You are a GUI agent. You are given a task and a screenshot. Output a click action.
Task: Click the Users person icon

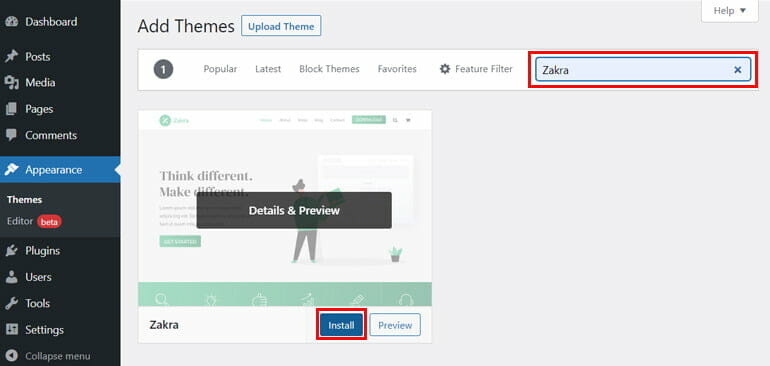click(11, 277)
